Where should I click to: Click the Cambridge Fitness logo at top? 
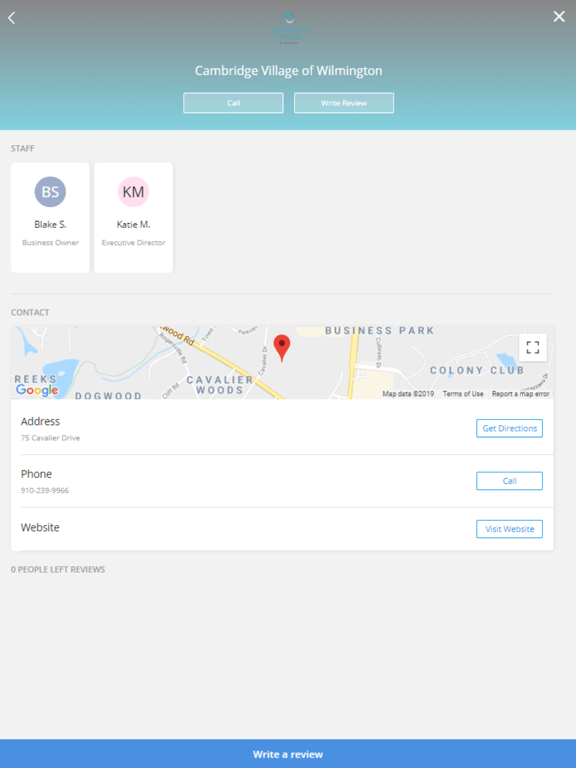[x=288, y=28]
